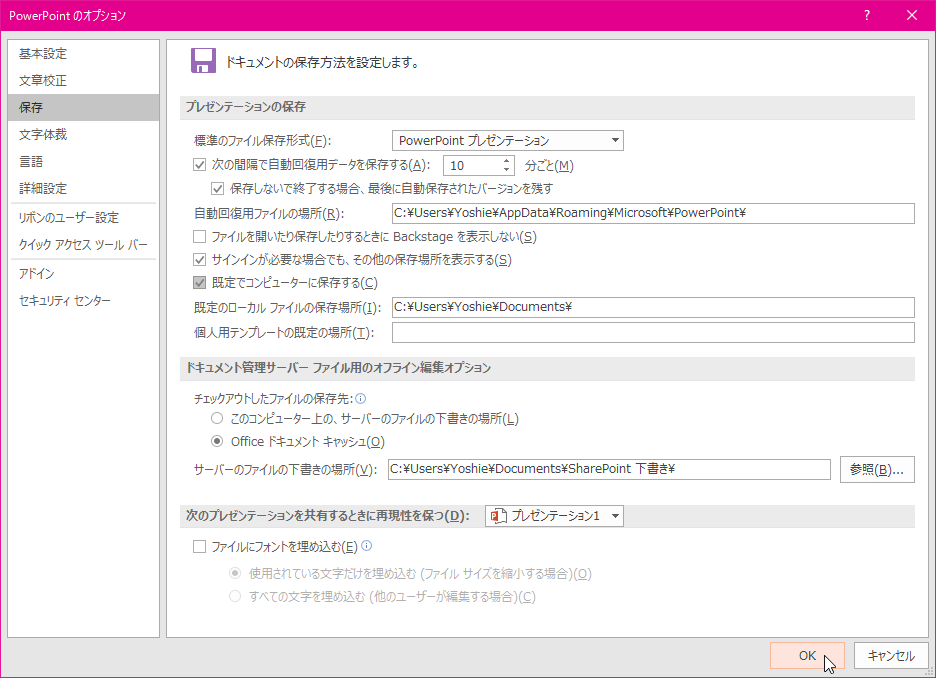This screenshot has height=678, width=936.
Task: Select 保存 category in sidebar
Action: click(84, 107)
